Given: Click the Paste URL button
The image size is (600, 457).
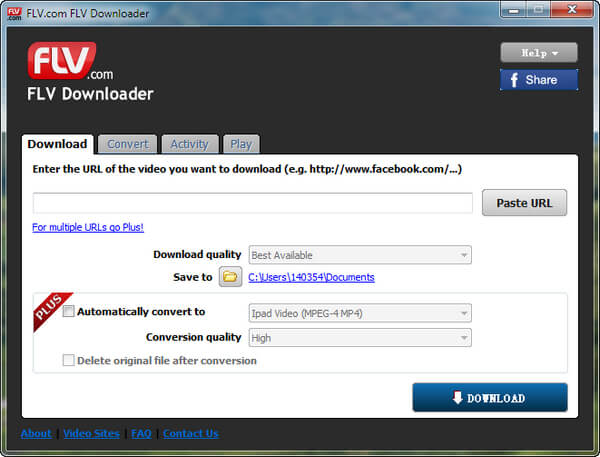Looking at the screenshot, I should [524, 202].
